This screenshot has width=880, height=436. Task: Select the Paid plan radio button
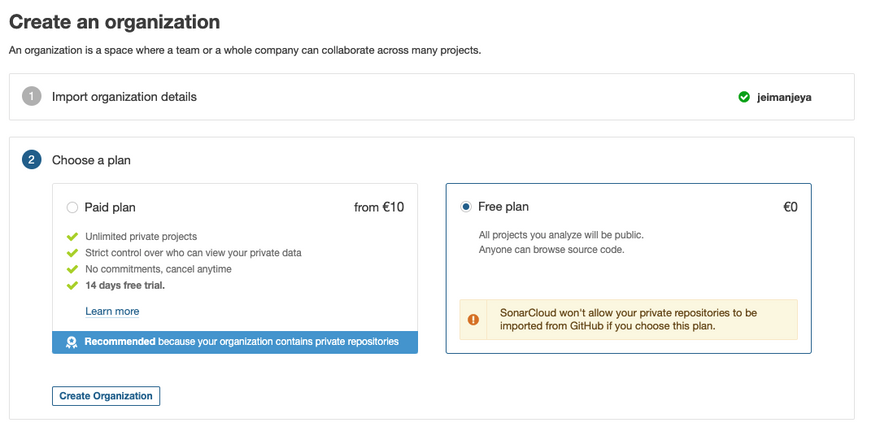pyautogui.click(x=72, y=208)
